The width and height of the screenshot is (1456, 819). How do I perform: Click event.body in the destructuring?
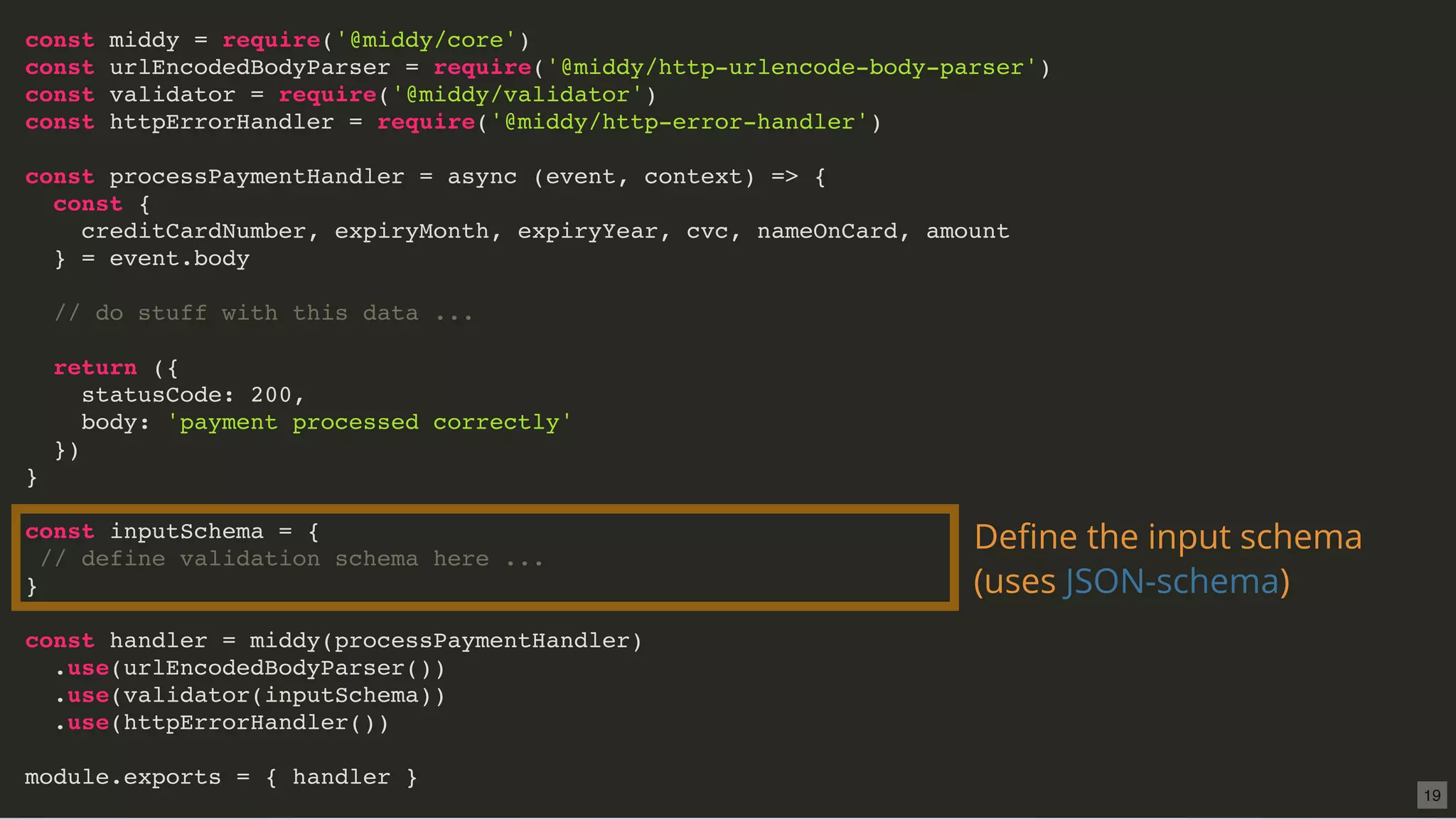pos(179,259)
